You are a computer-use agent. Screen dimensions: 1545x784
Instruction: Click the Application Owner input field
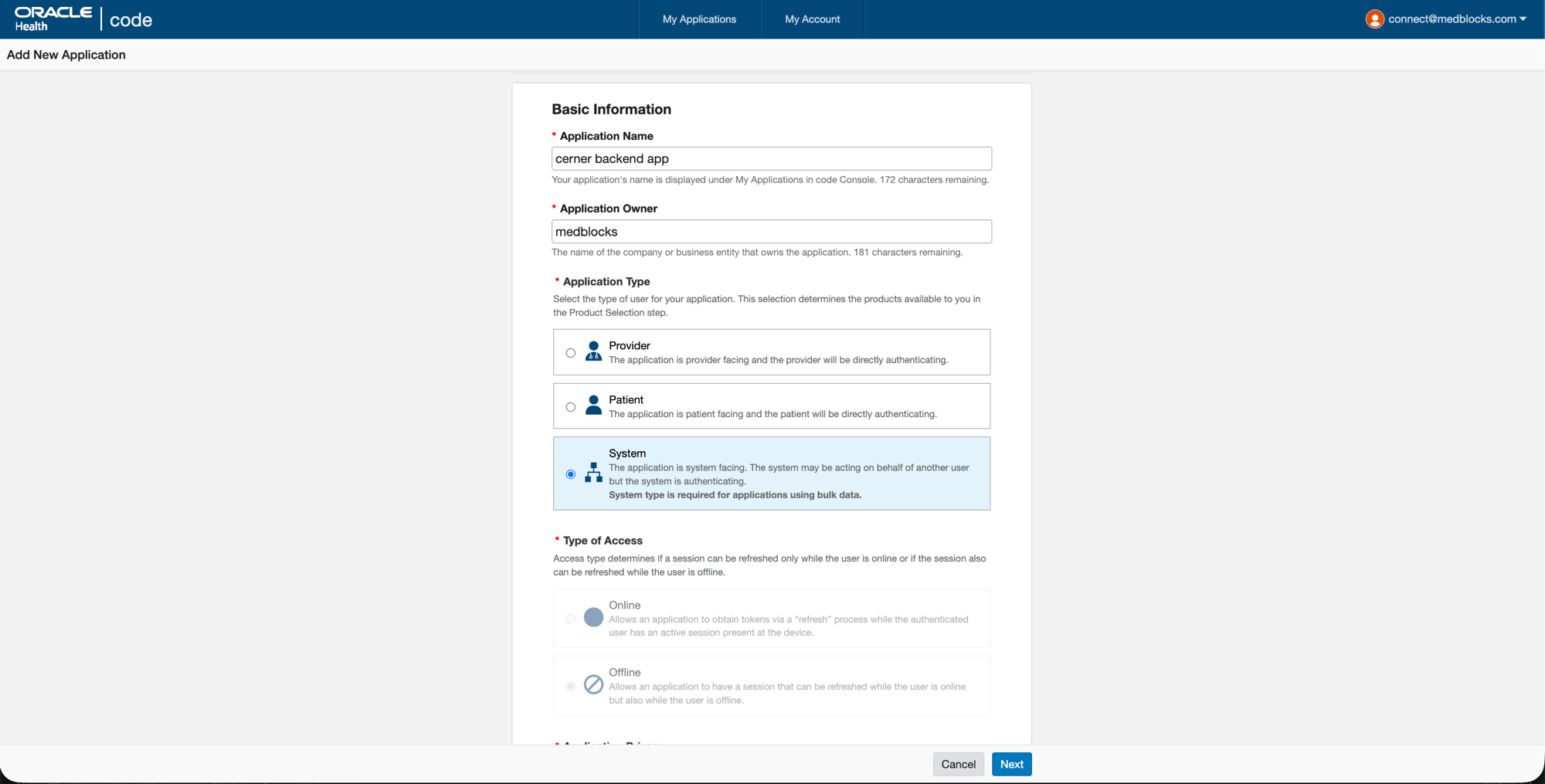point(772,232)
